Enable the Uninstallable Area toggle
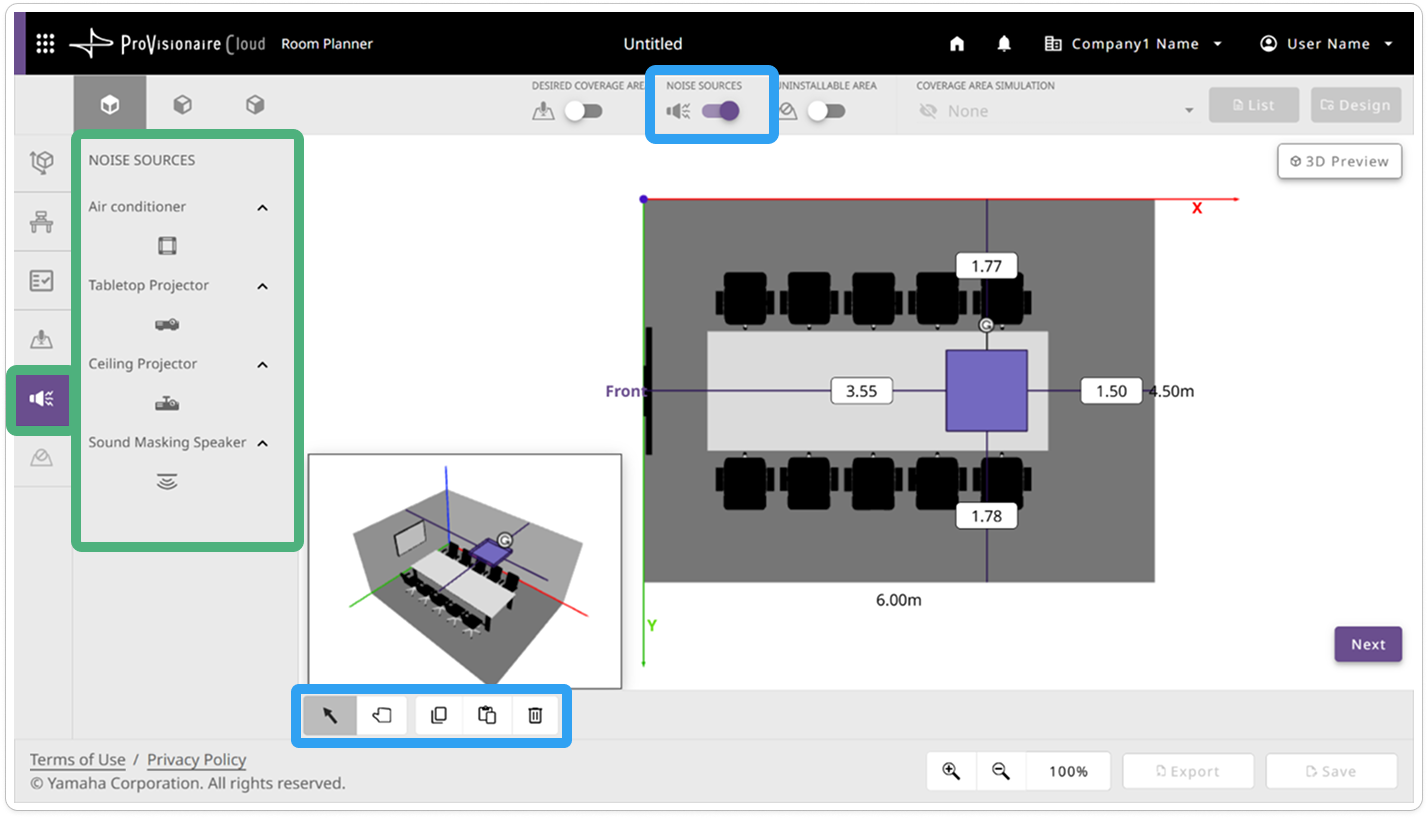Screen dimensions: 1428x818 pyautogui.click(x=826, y=111)
